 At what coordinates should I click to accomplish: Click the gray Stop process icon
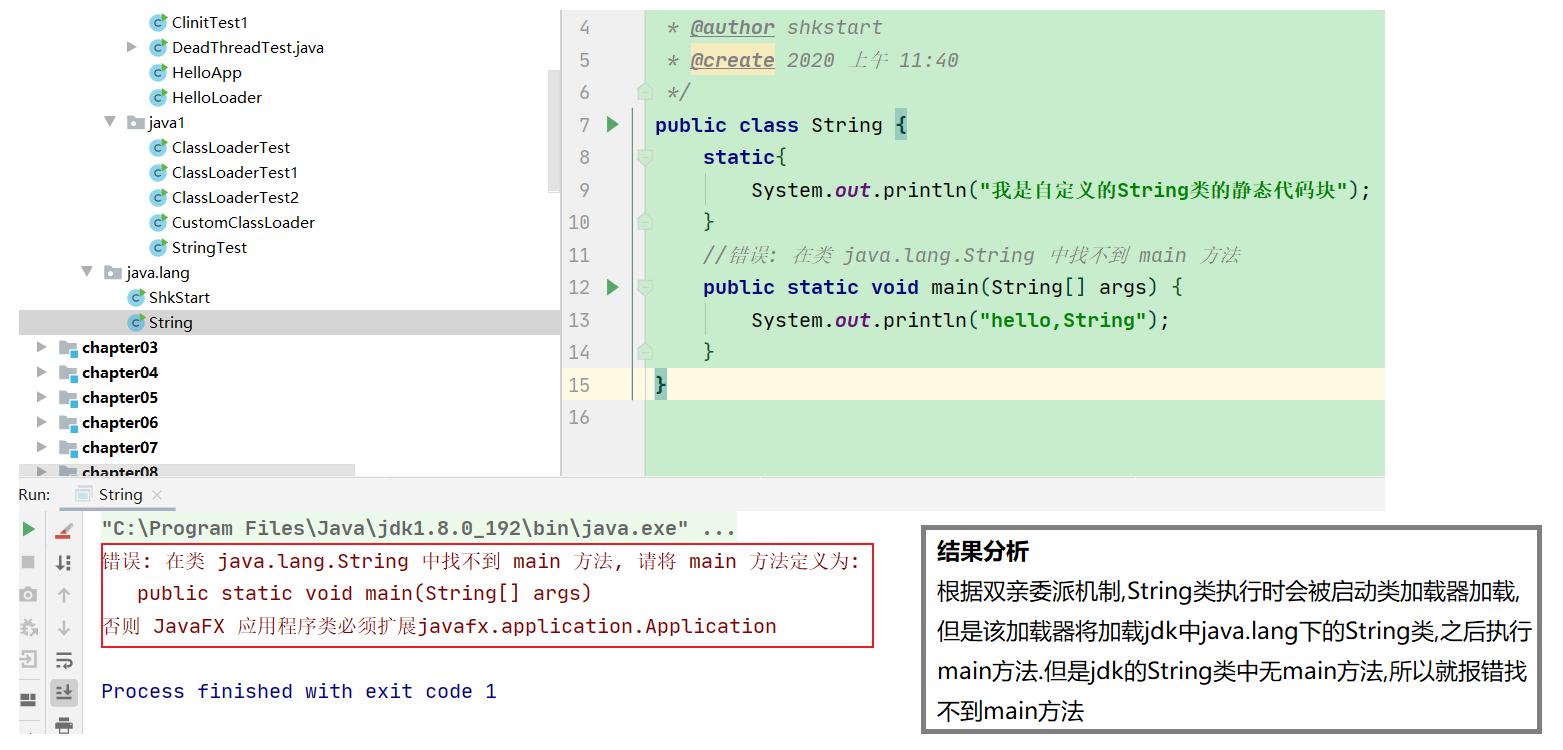coord(29,562)
